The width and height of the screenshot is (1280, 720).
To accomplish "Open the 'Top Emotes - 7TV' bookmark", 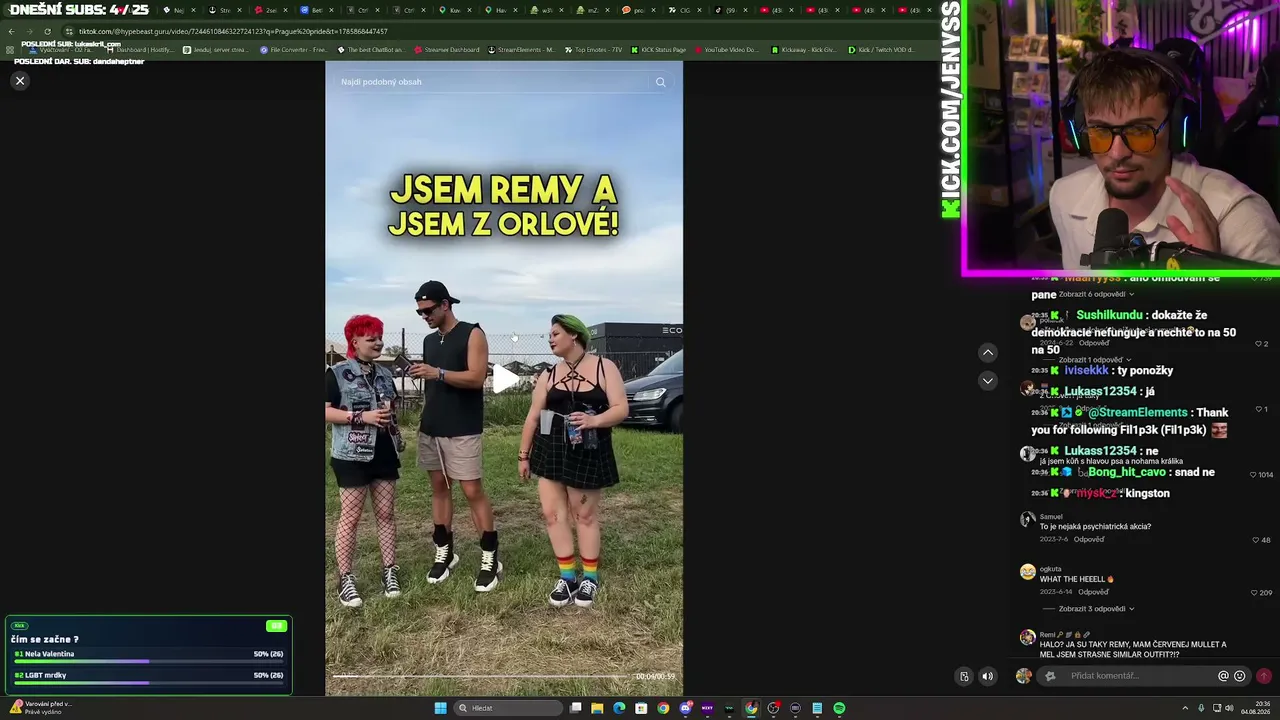I will [x=593, y=50].
